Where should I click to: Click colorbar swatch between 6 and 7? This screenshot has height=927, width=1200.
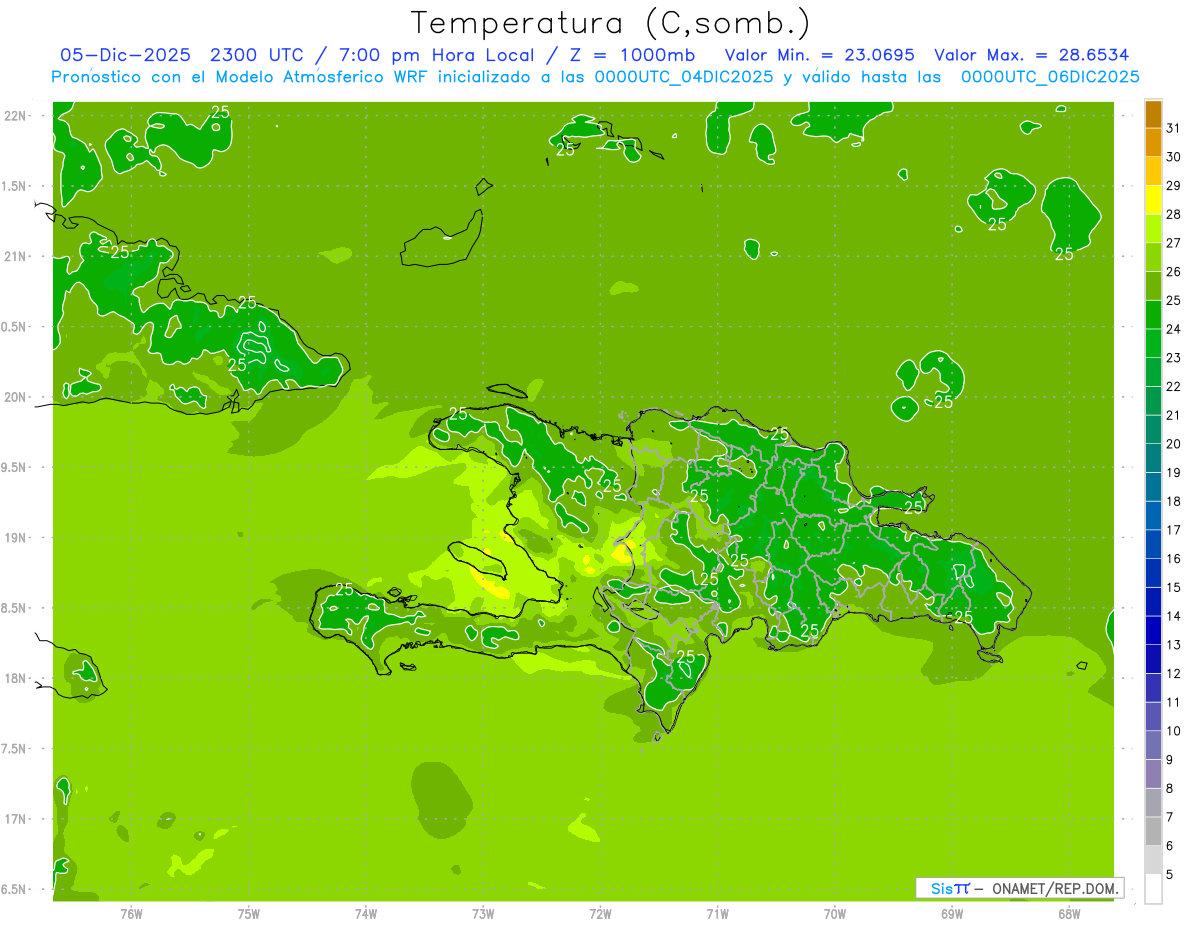1153,831
